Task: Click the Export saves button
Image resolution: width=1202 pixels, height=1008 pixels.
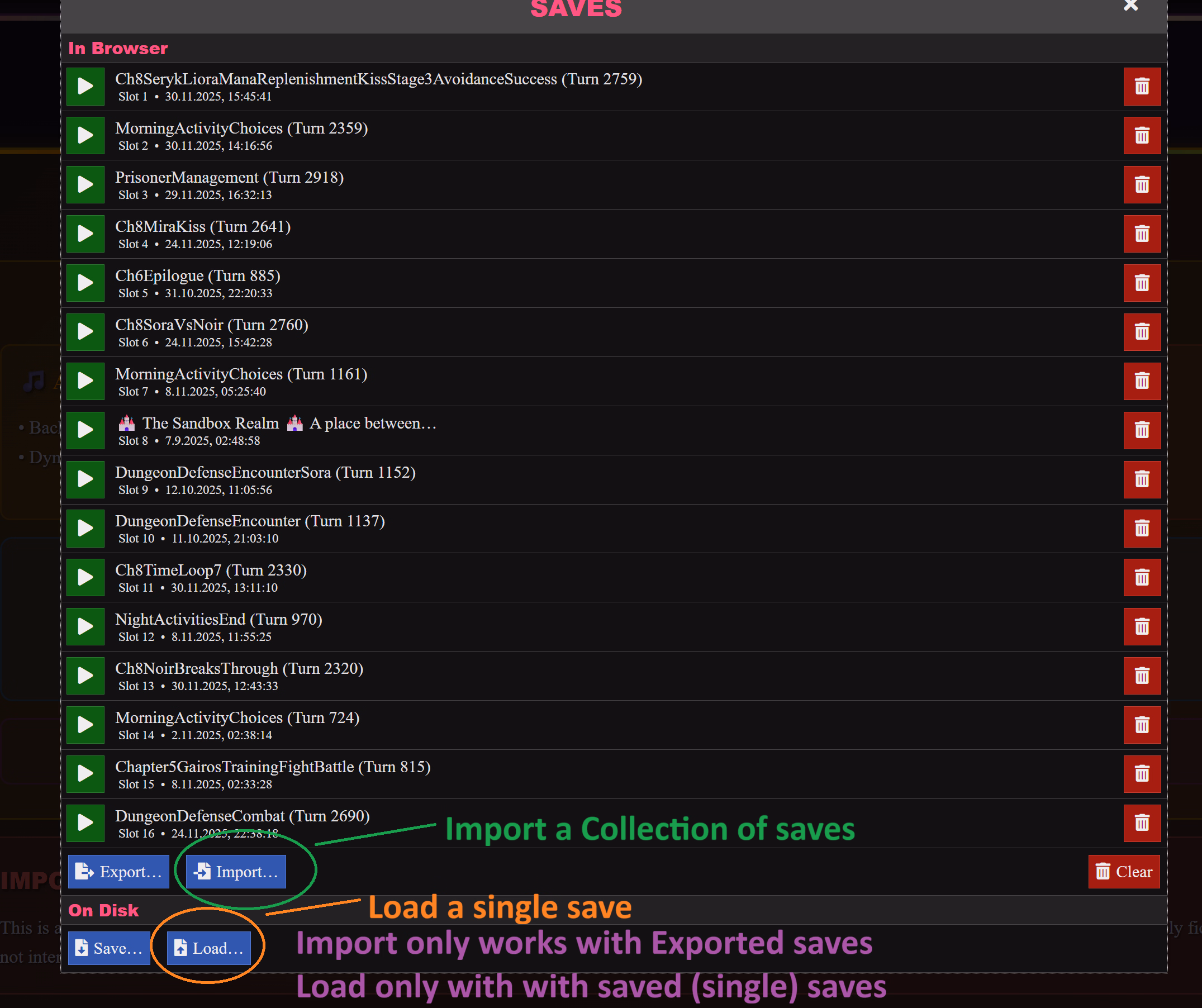Action: (x=118, y=871)
